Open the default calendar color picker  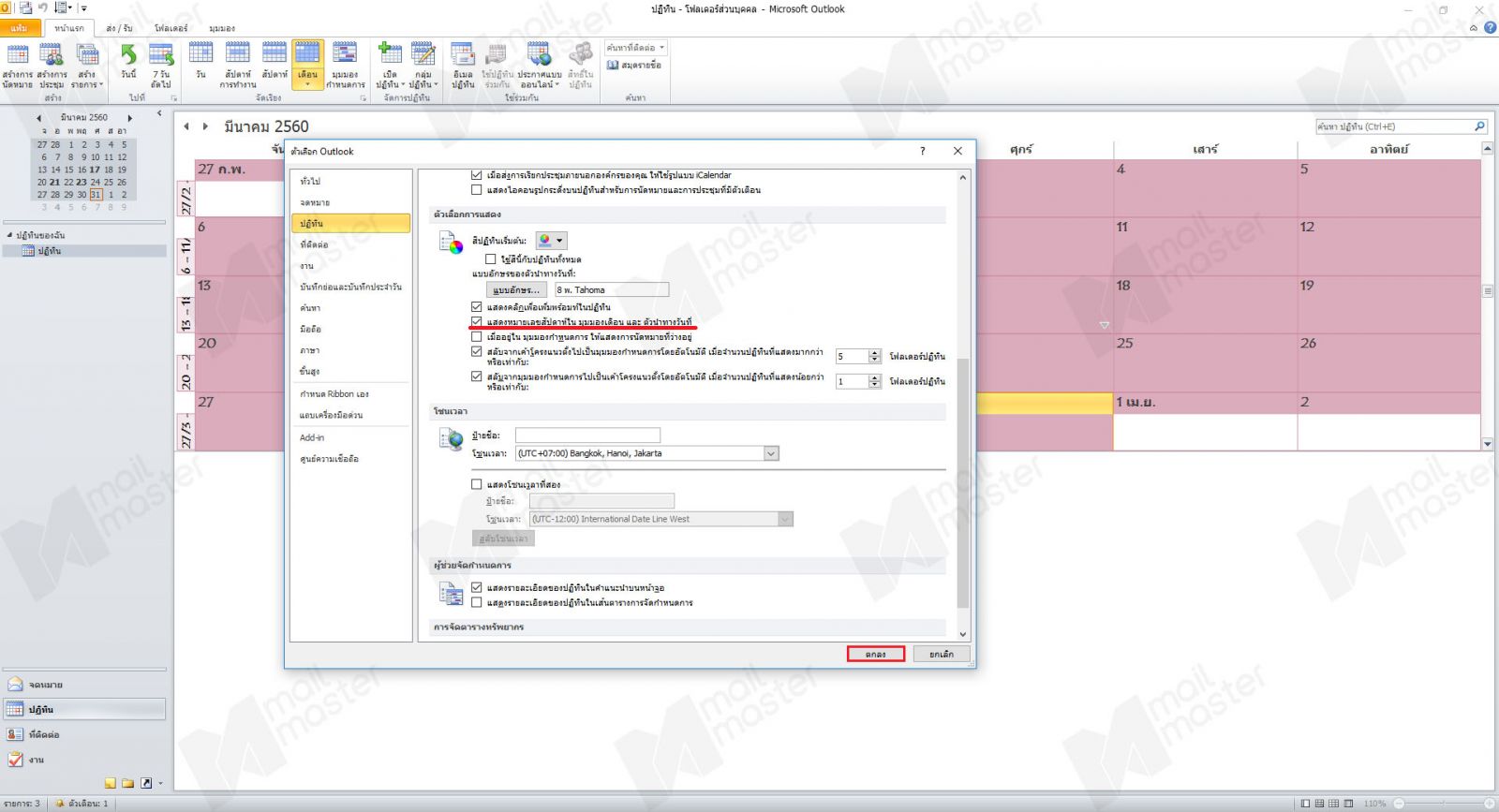click(x=552, y=241)
